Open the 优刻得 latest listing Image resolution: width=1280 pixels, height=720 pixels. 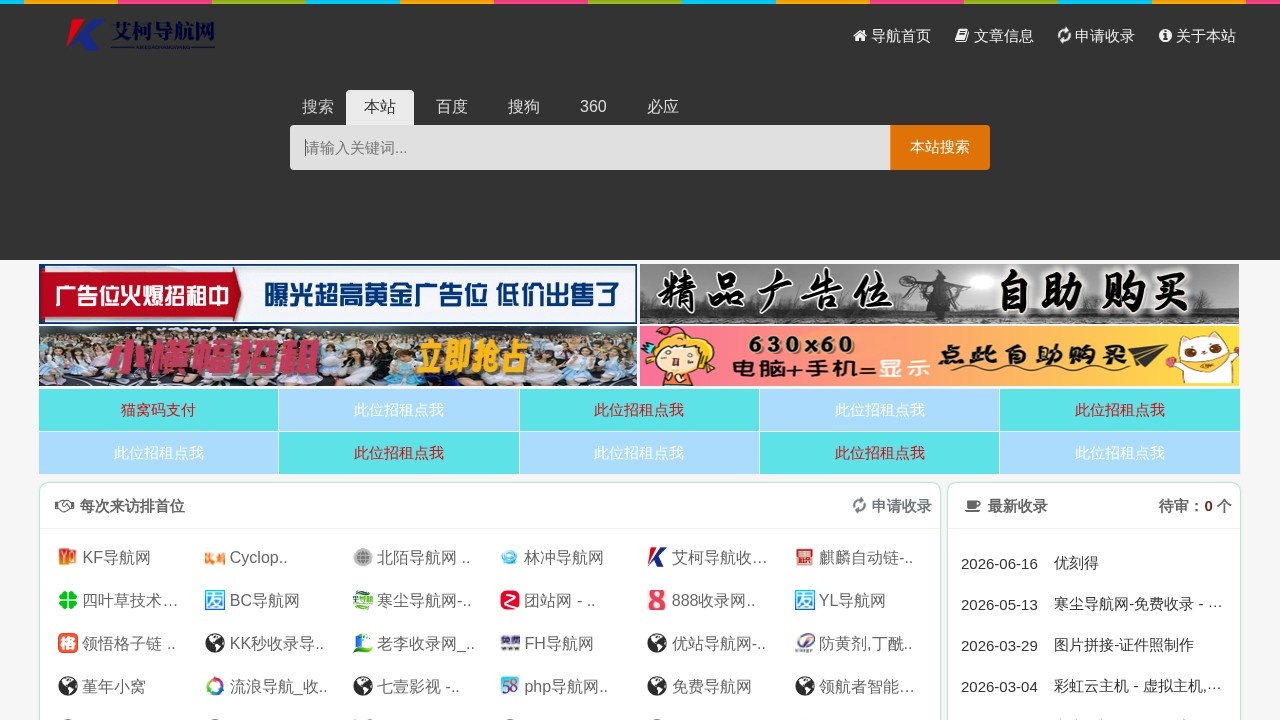(x=1076, y=563)
